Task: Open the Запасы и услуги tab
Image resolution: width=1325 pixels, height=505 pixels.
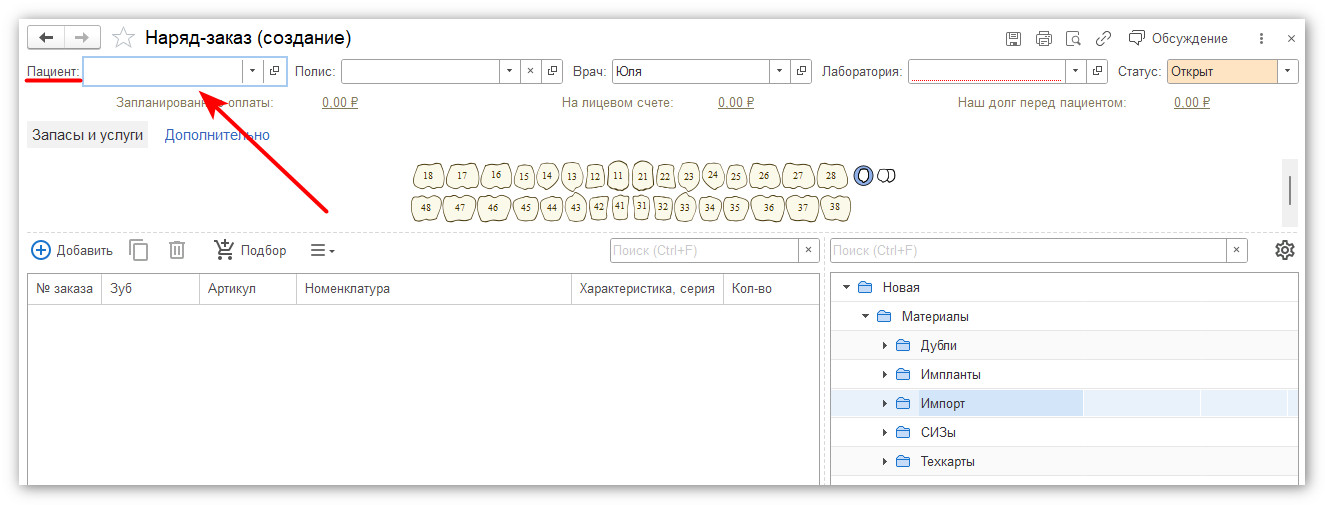Action: tap(88, 135)
